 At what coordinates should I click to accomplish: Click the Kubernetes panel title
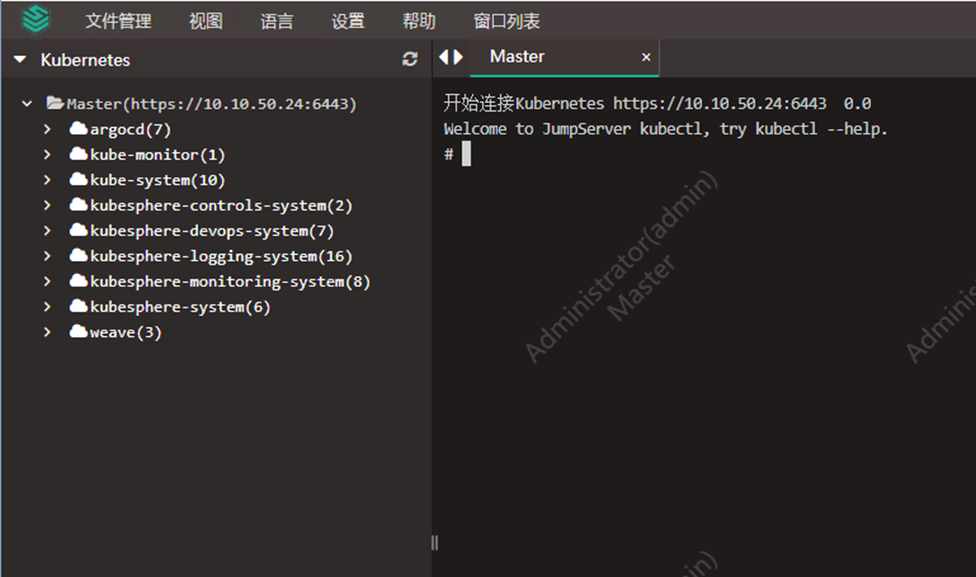pos(85,60)
